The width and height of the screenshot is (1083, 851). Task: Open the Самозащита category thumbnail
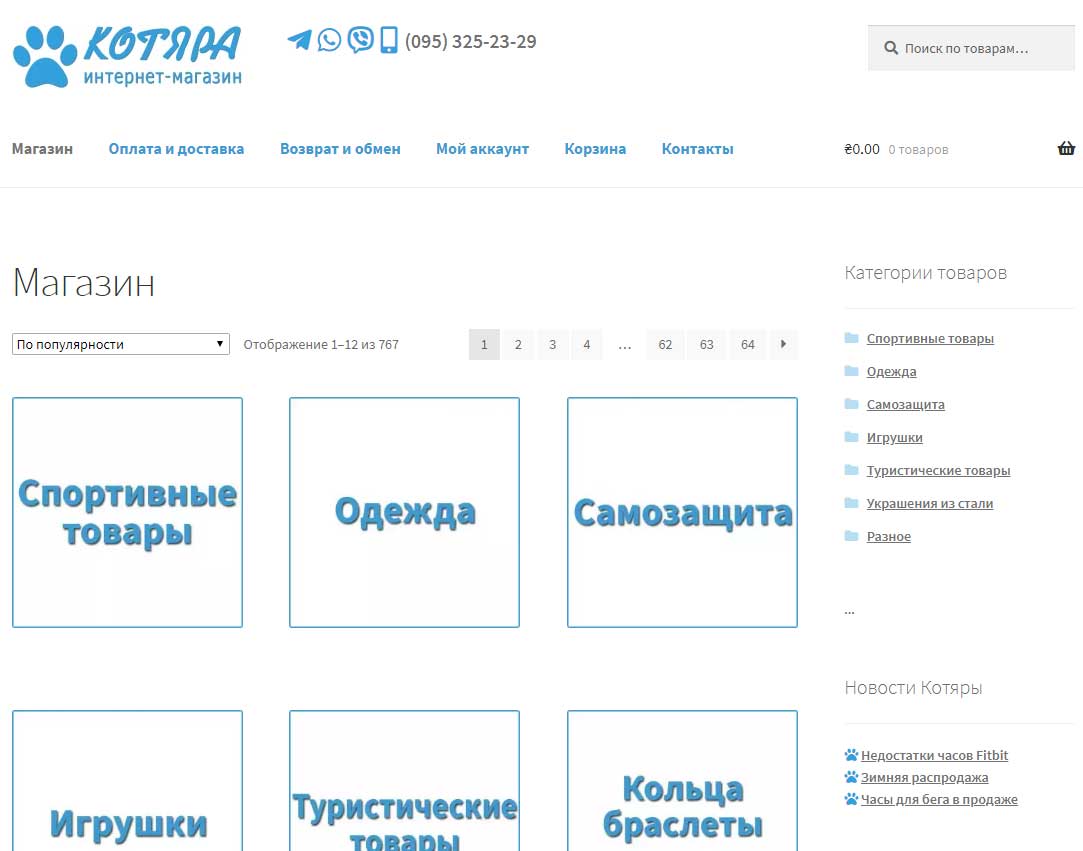click(682, 513)
